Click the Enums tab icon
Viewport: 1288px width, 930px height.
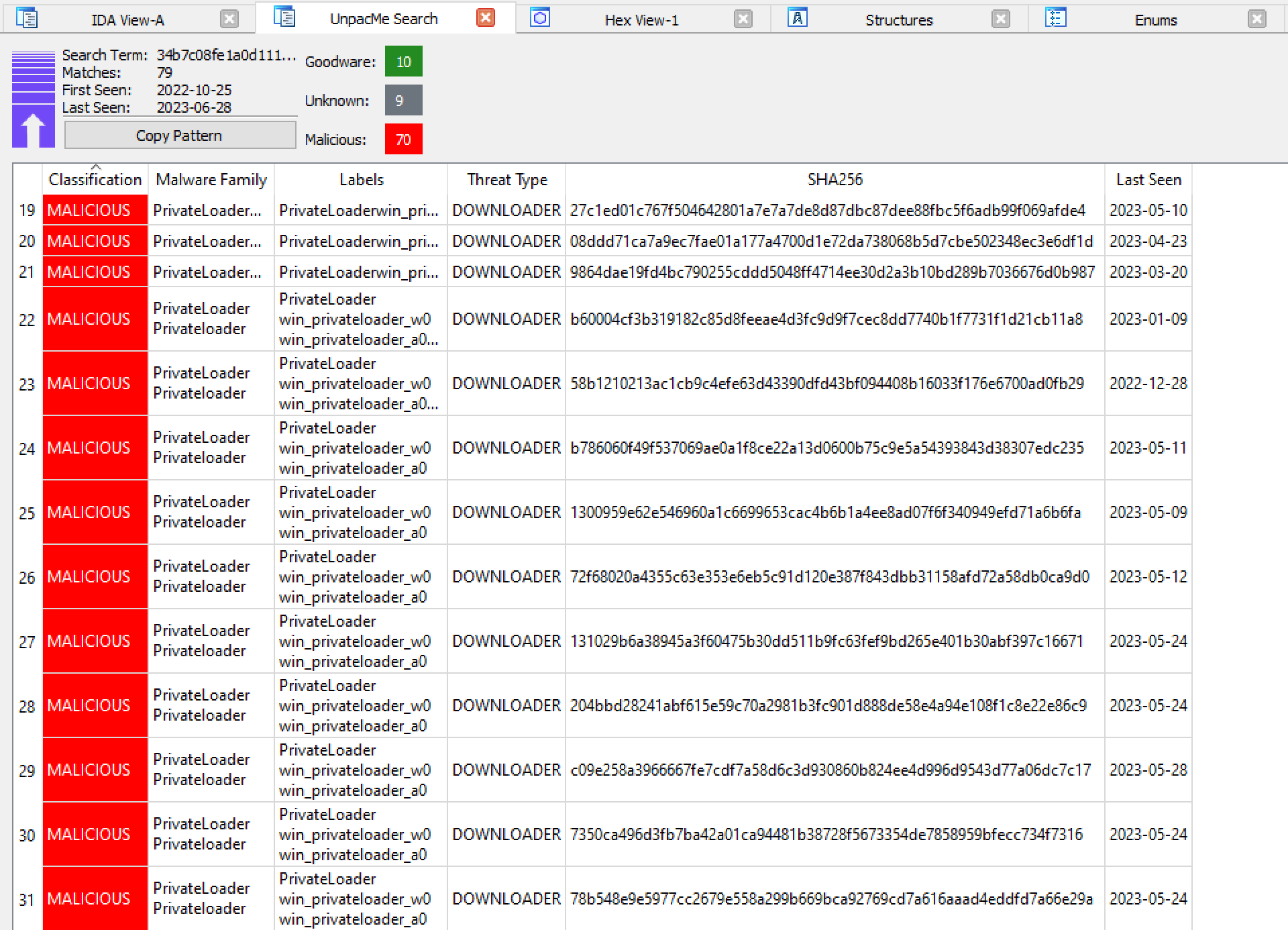pos(1055,17)
